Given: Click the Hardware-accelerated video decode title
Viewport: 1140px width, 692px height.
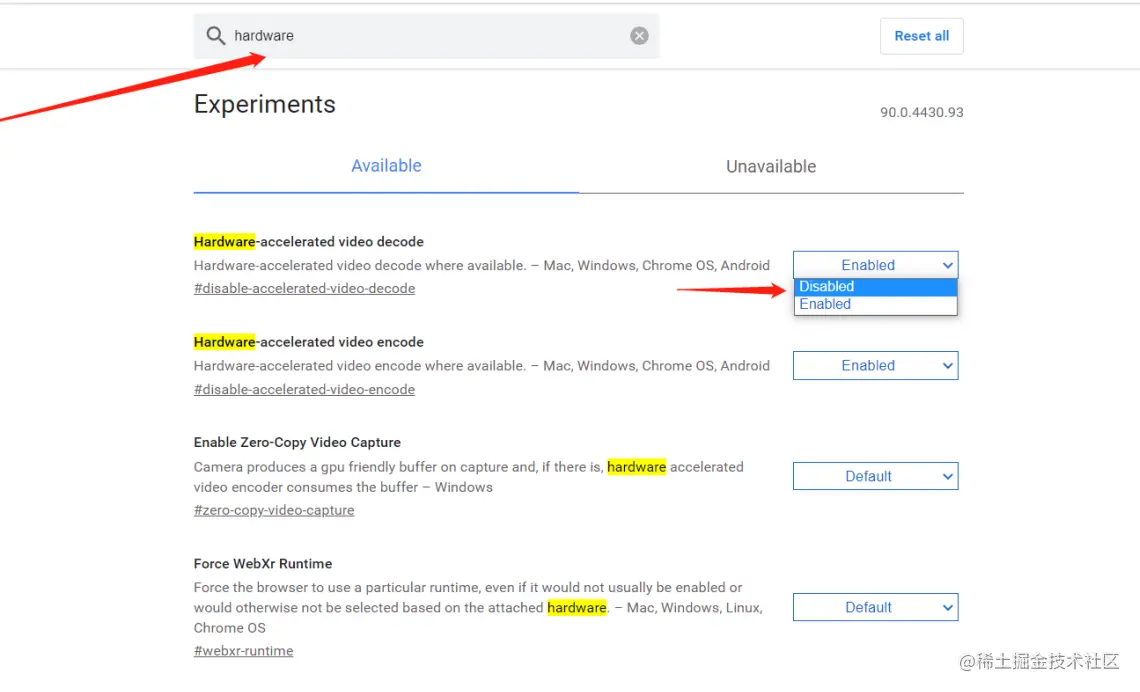Looking at the screenshot, I should (x=309, y=242).
